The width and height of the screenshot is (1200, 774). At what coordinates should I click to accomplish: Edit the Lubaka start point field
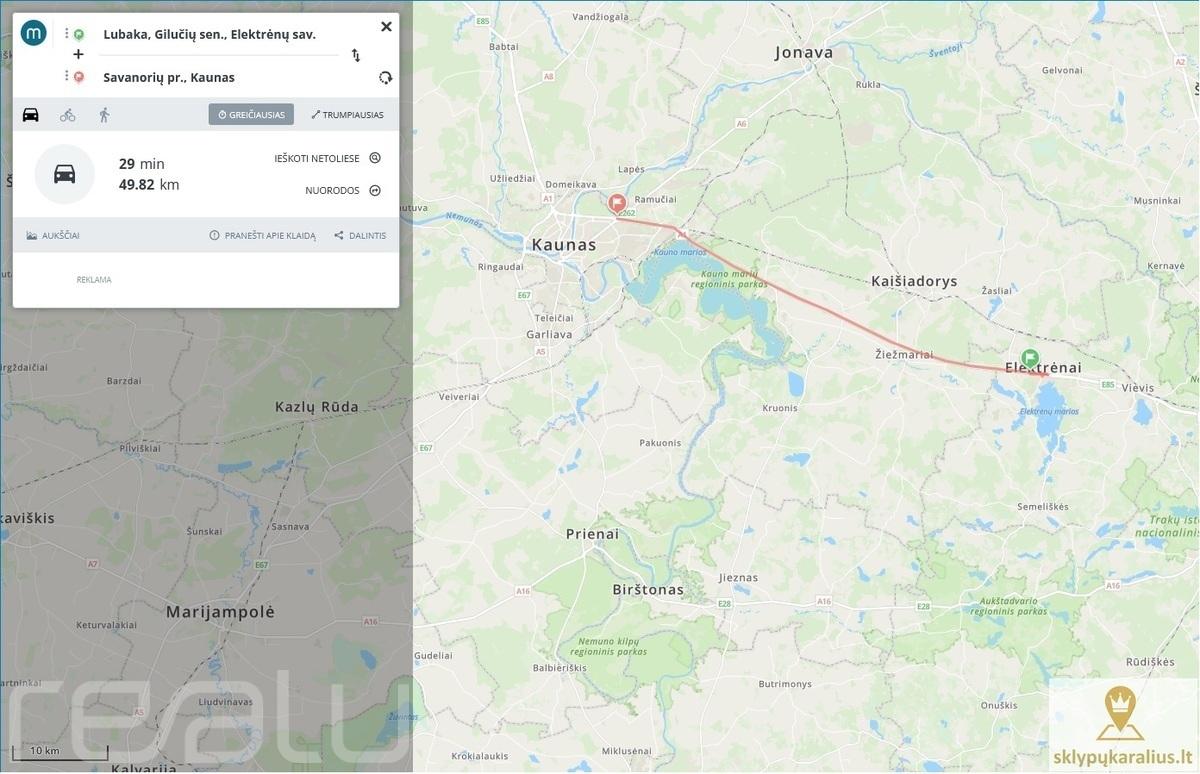point(210,34)
